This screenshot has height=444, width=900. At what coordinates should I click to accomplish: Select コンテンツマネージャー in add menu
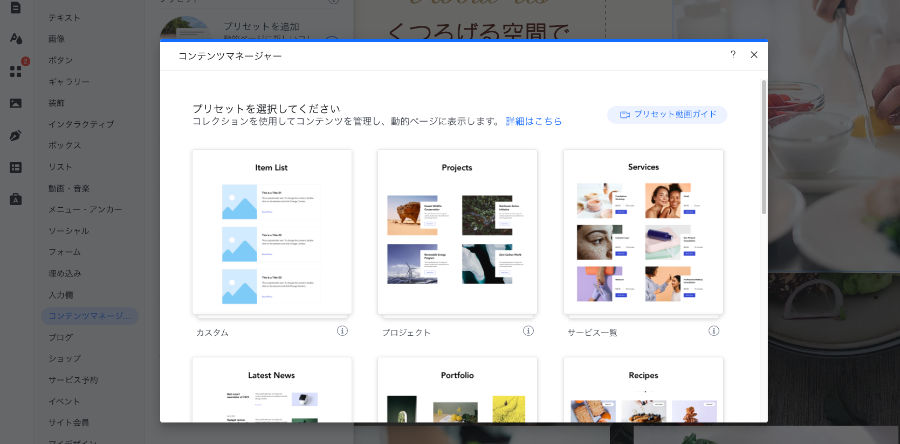tap(90, 316)
